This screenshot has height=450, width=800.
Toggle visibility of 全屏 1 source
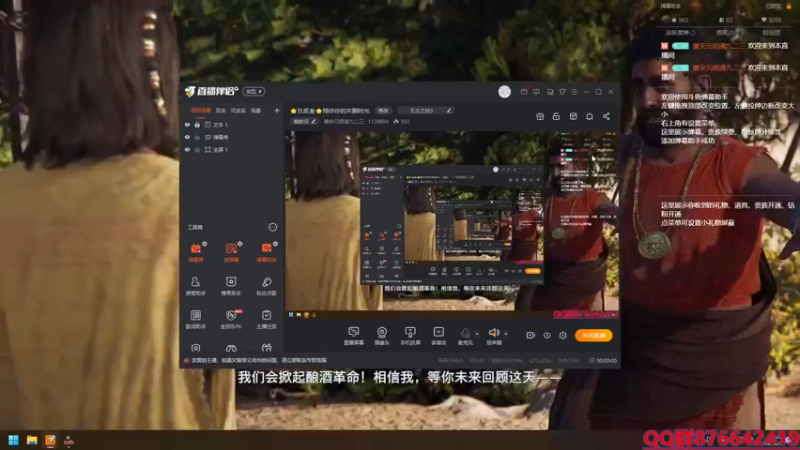tap(187, 149)
